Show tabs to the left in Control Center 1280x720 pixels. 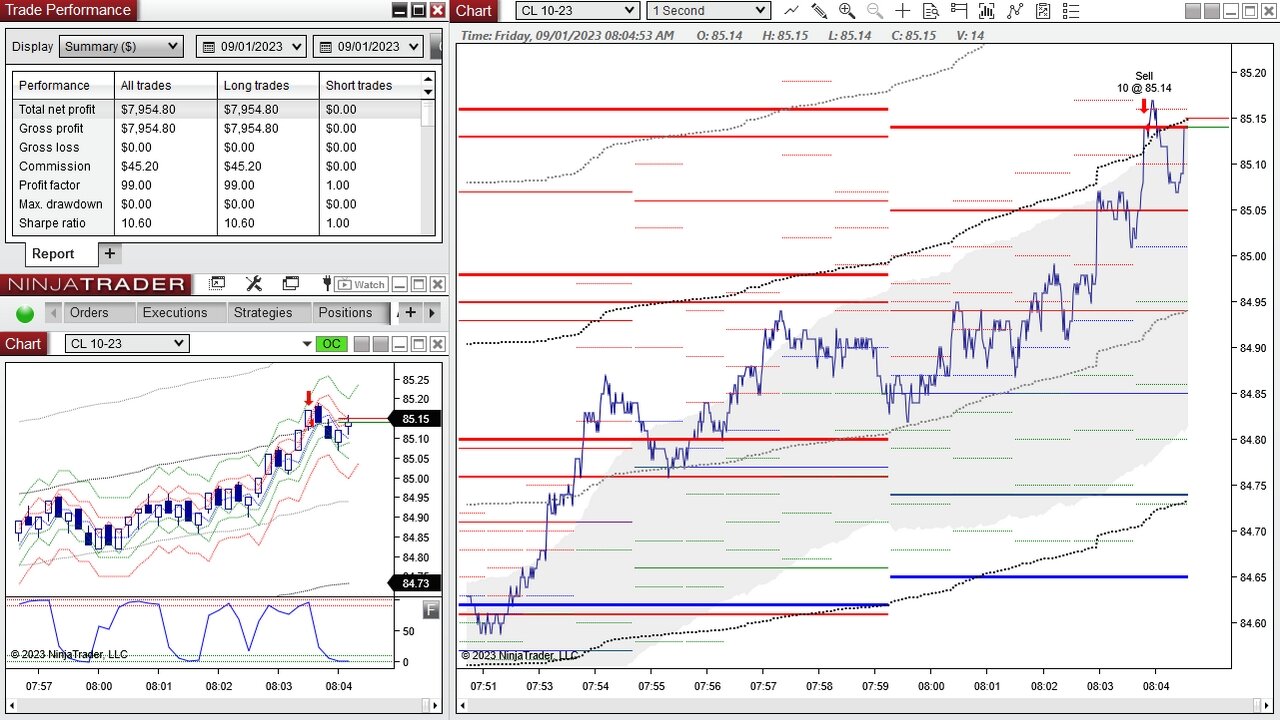coord(53,313)
